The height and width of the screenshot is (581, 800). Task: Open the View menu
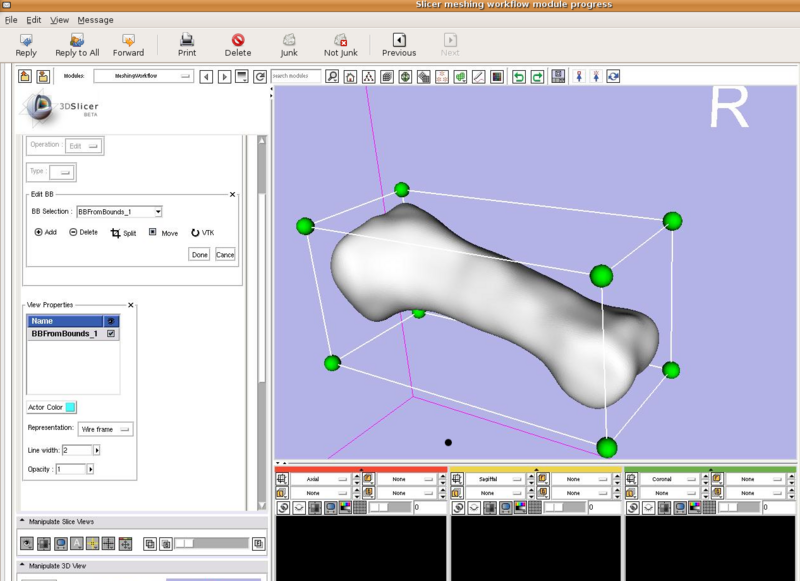point(60,20)
